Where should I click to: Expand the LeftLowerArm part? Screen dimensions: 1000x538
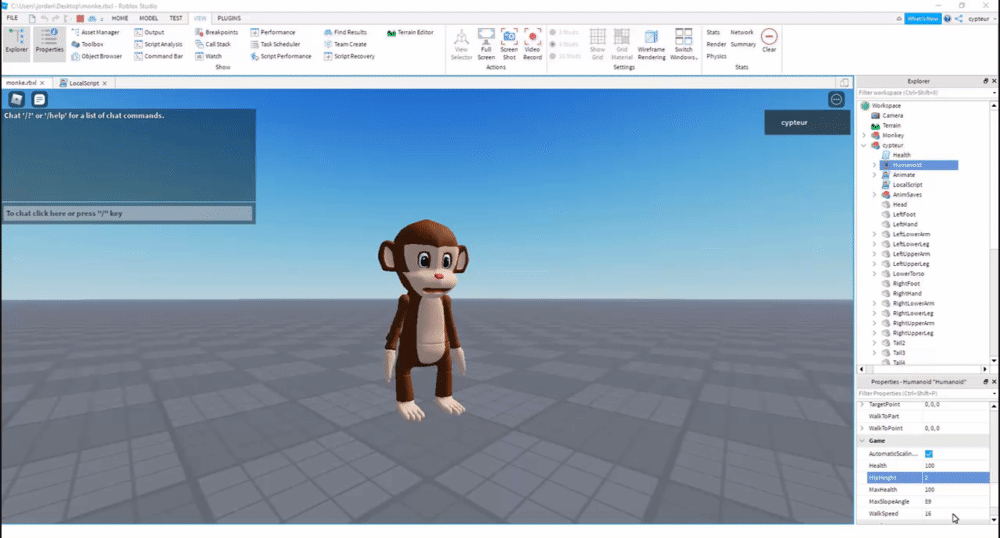coord(874,234)
